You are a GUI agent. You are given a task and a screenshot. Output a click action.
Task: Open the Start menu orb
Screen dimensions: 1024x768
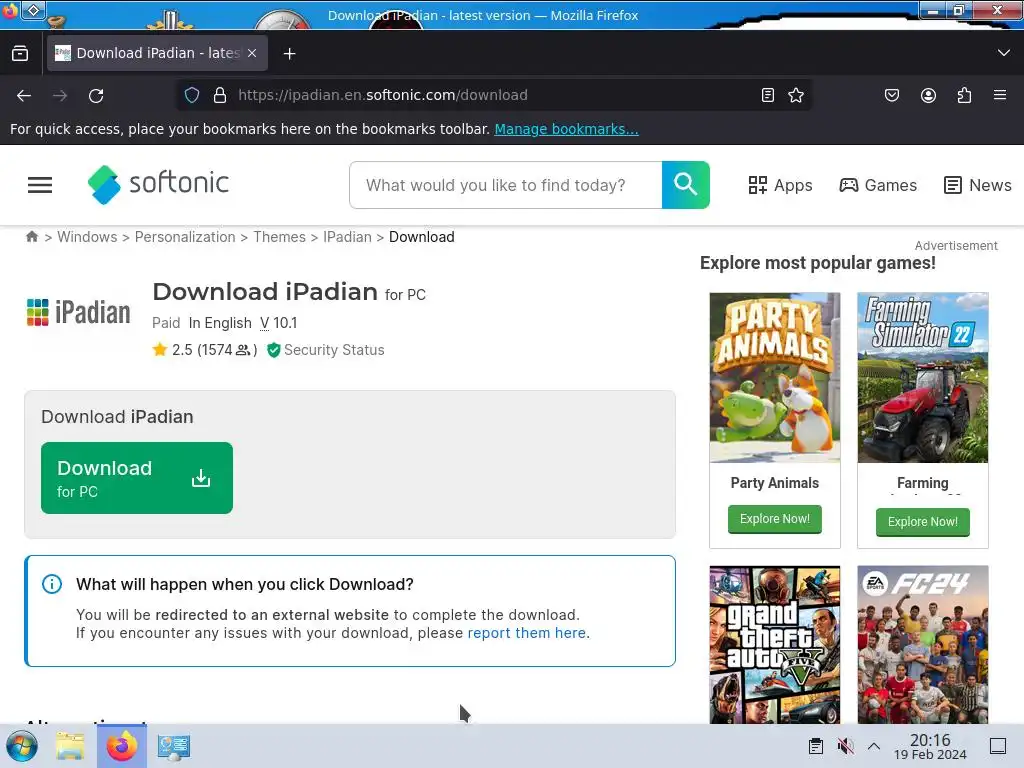(x=22, y=746)
